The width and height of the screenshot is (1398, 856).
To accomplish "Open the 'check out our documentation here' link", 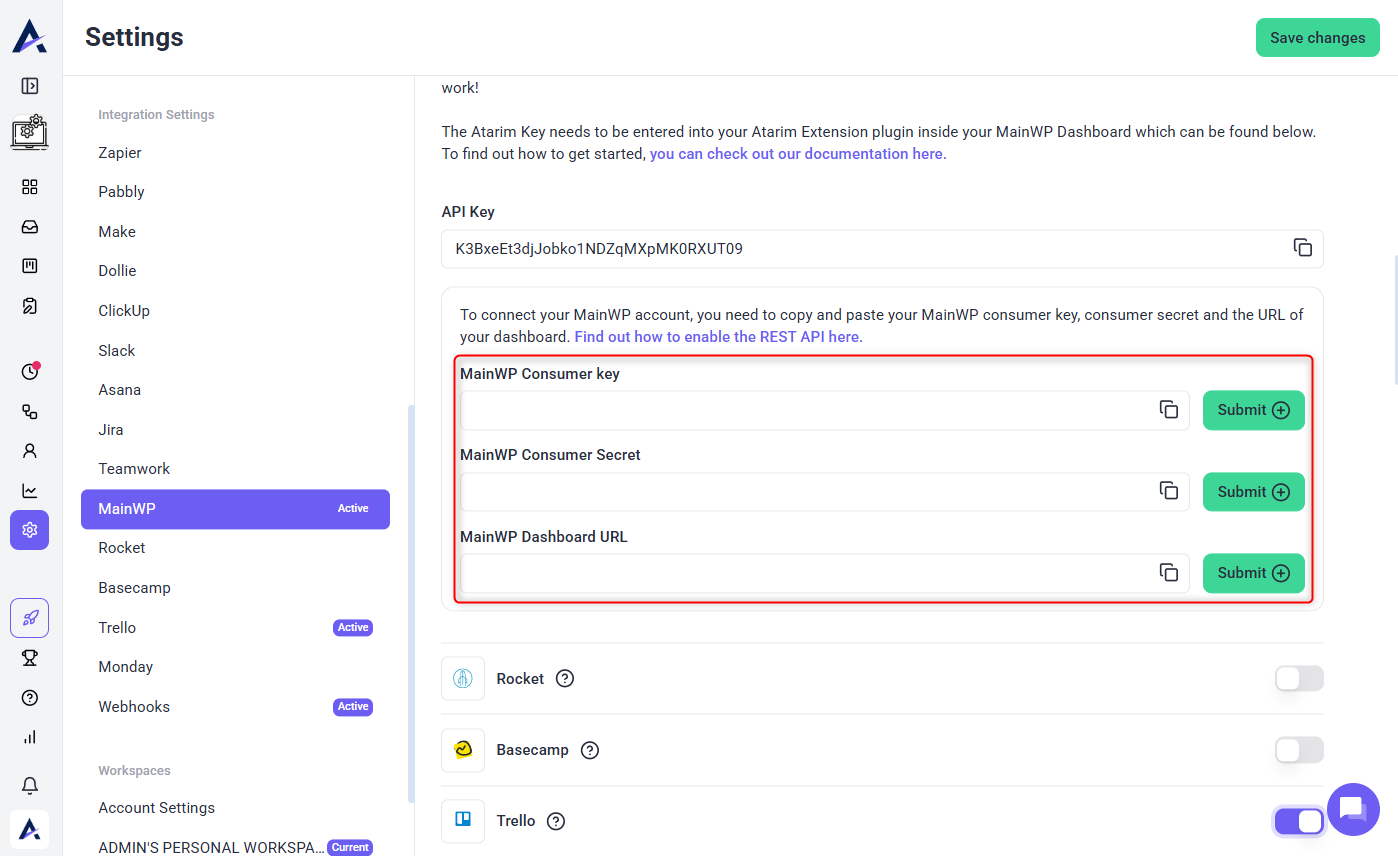I will click(797, 154).
